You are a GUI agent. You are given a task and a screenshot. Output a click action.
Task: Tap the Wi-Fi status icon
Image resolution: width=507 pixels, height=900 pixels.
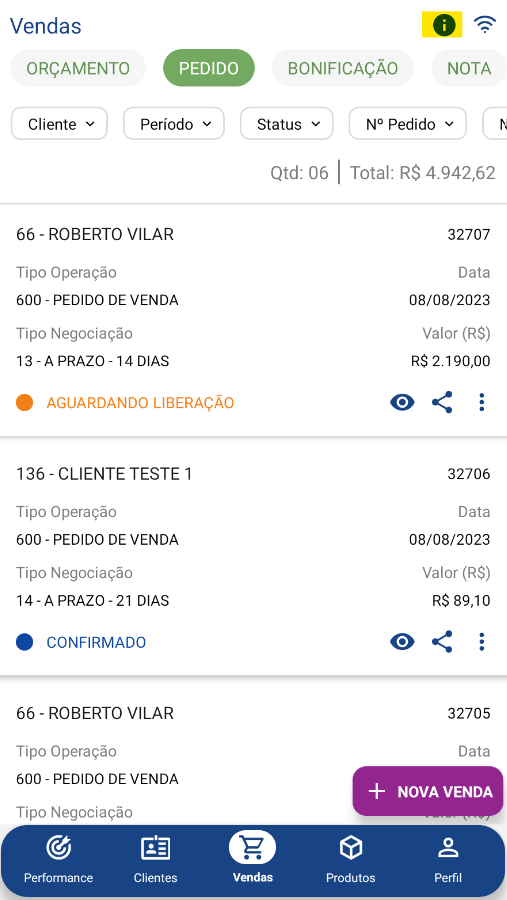pyautogui.click(x=485, y=25)
